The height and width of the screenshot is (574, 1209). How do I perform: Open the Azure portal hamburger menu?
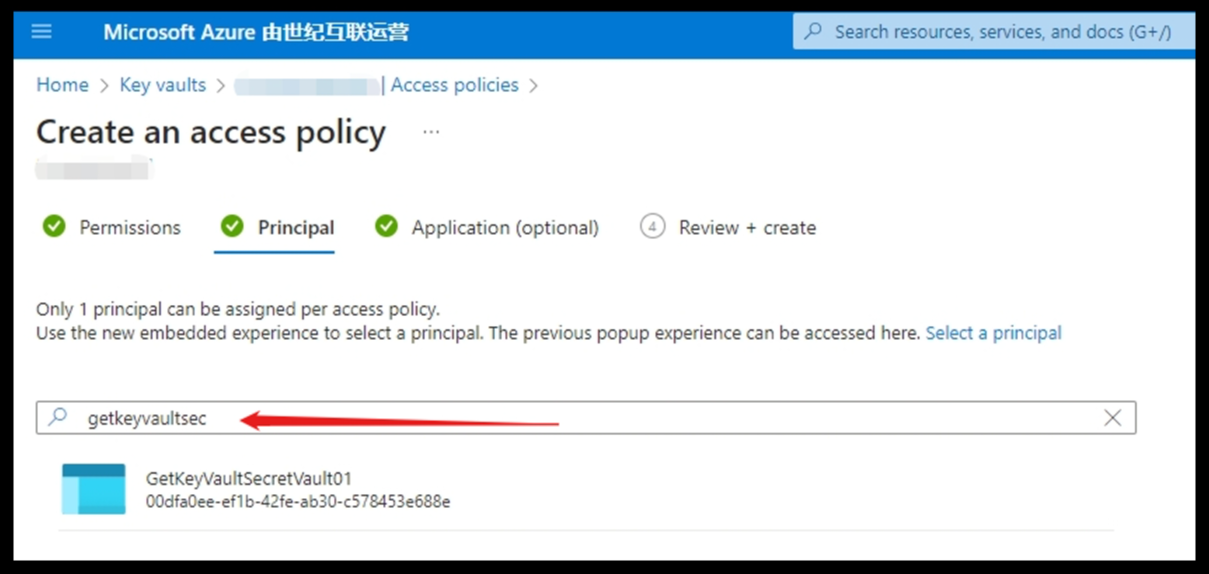(41, 32)
